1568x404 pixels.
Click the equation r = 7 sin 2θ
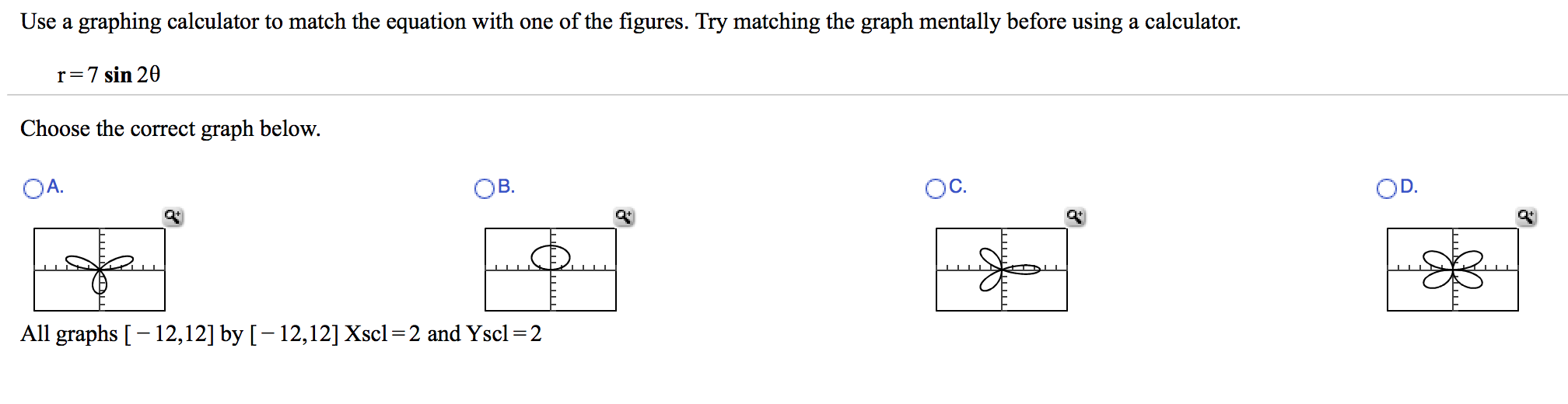coord(109,75)
